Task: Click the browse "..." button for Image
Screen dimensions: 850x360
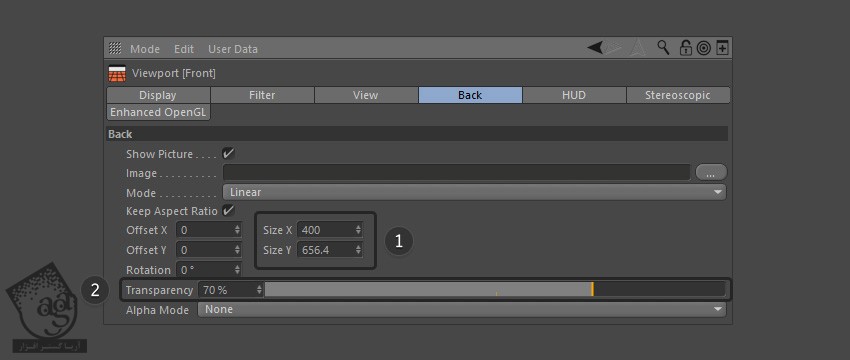Action: pyautogui.click(x=711, y=173)
